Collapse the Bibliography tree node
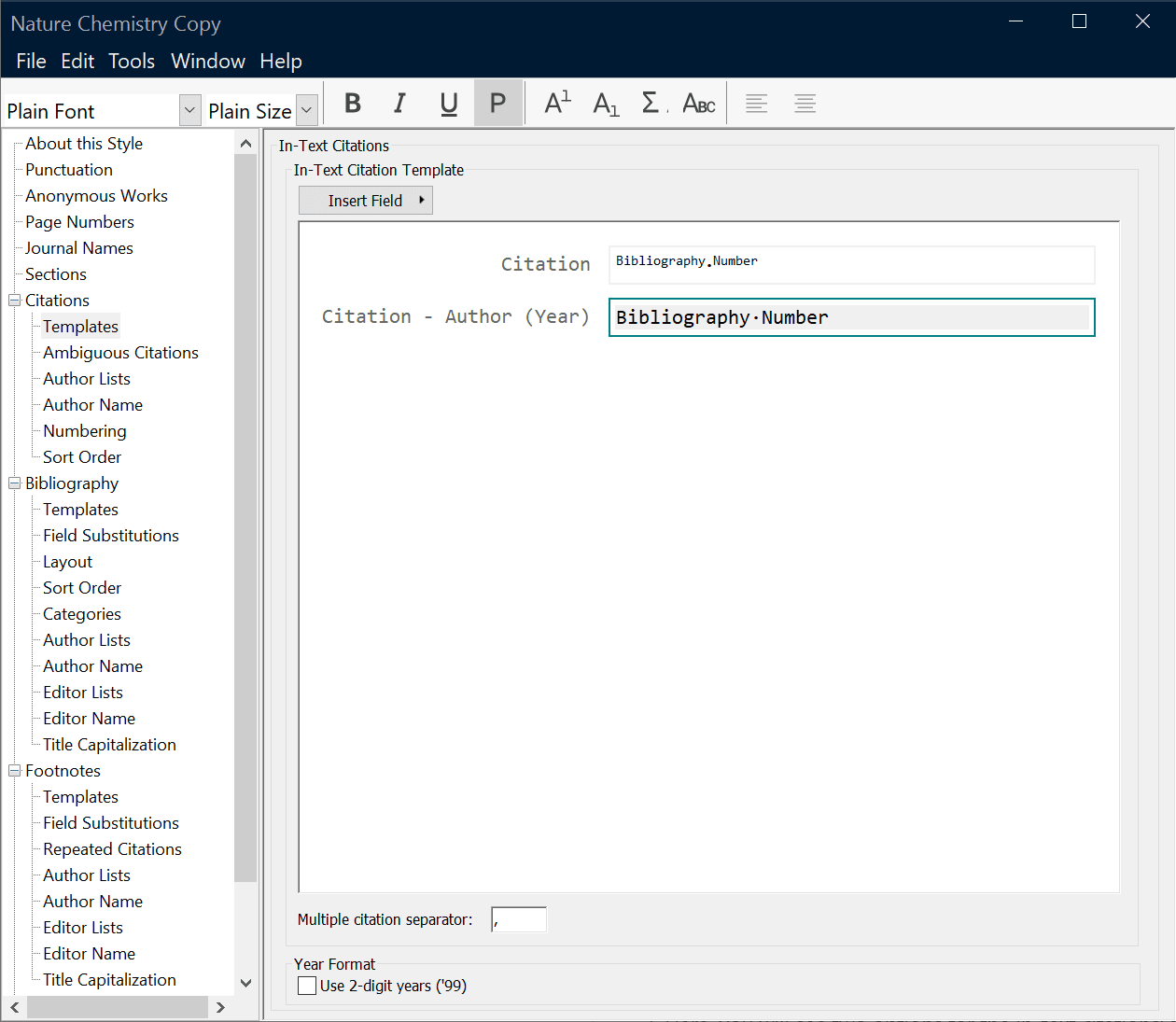The height and width of the screenshot is (1022, 1176). pyautogui.click(x=15, y=483)
